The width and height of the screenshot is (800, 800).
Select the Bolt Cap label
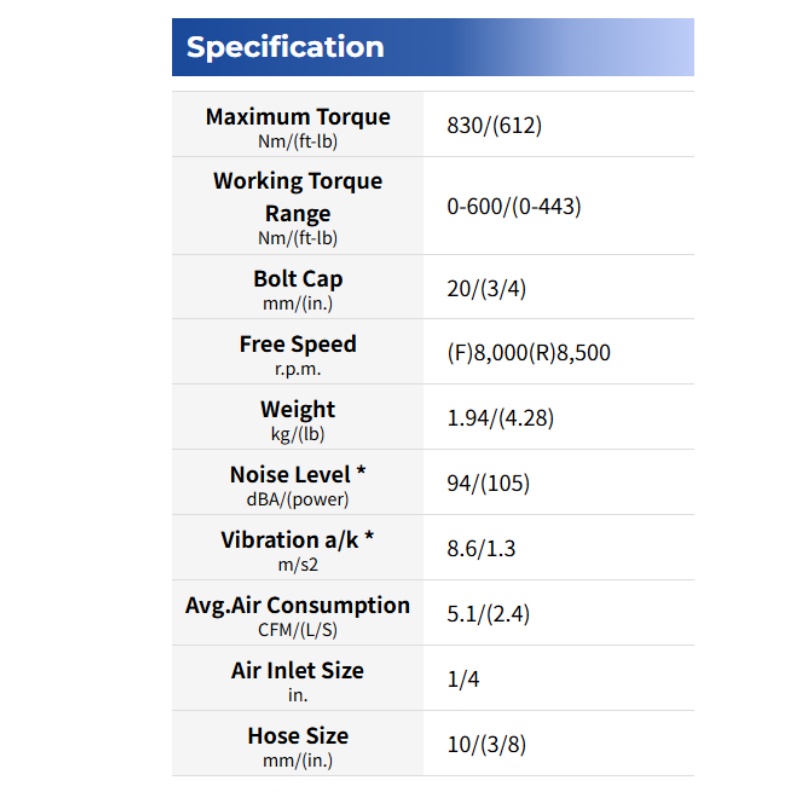pos(298,279)
